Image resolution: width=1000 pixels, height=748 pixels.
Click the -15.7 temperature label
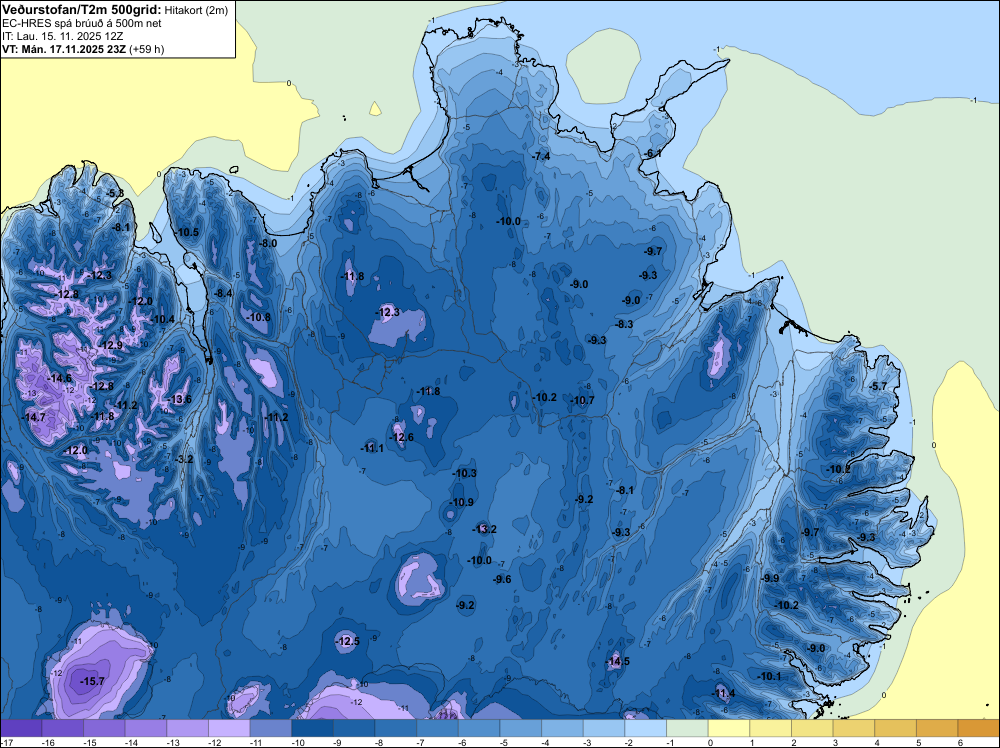pyautogui.click(x=92, y=682)
